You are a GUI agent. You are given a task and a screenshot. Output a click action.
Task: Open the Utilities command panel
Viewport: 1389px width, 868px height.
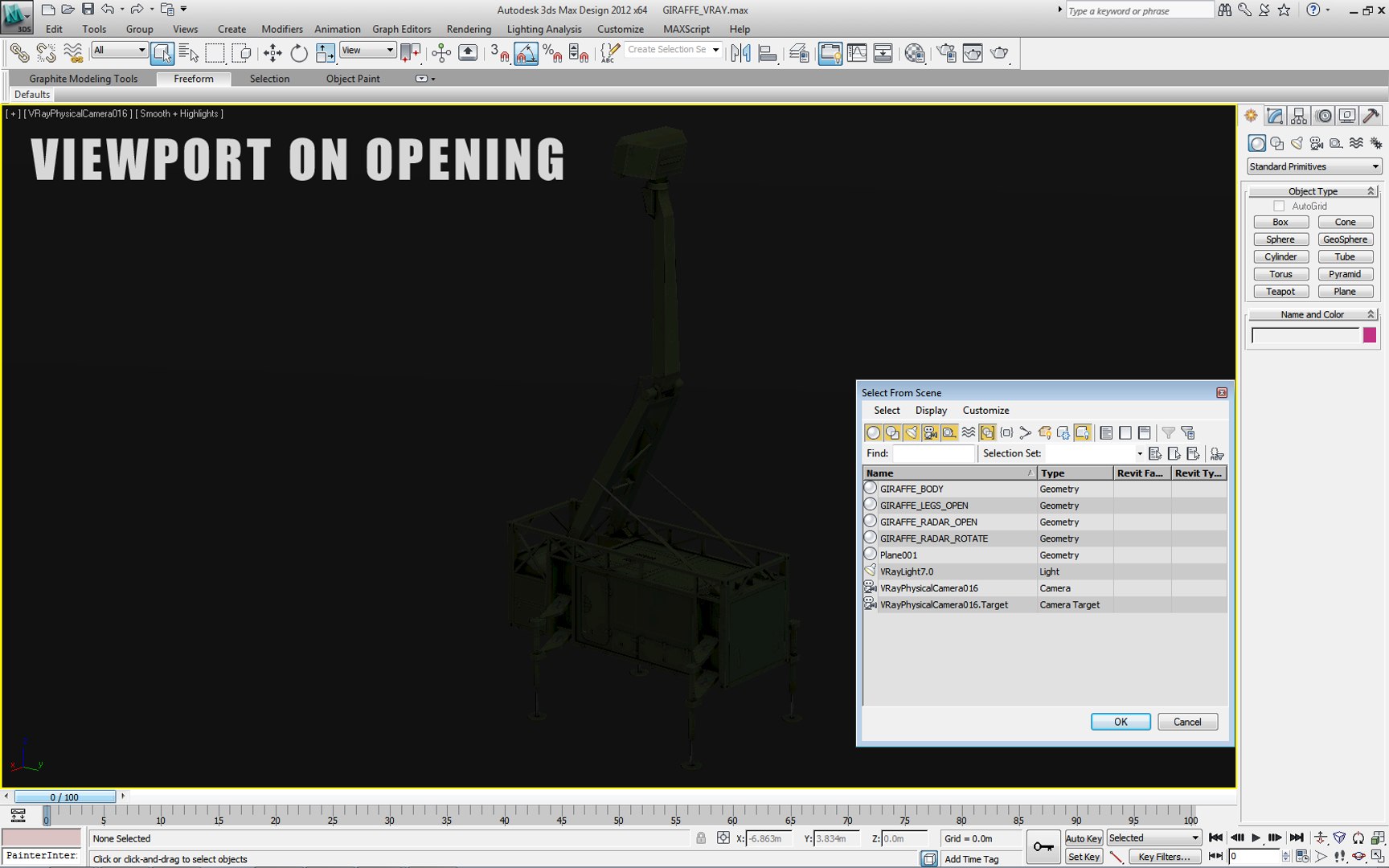coord(1371,116)
